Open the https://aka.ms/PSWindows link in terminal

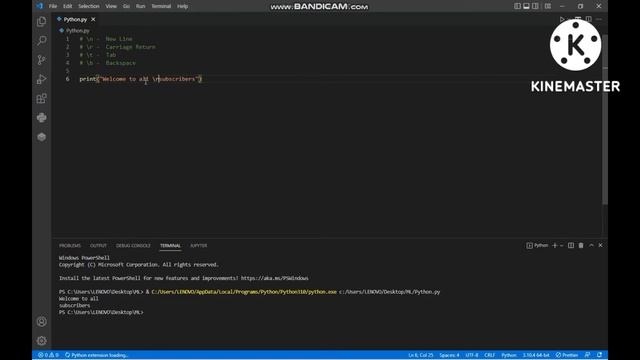tap(274, 278)
